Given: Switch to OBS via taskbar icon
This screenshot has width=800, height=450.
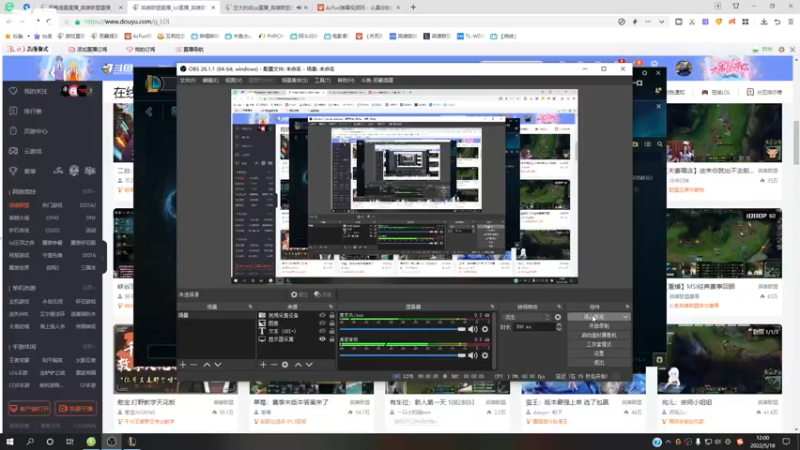Looking at the screenshot, I should coord(111,441).
